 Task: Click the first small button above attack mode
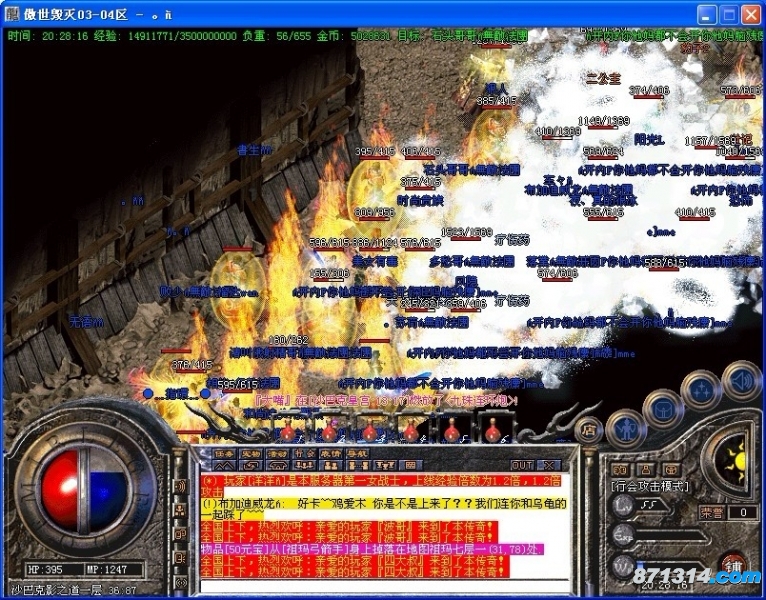pyautogui.click(x=620, y=470)
